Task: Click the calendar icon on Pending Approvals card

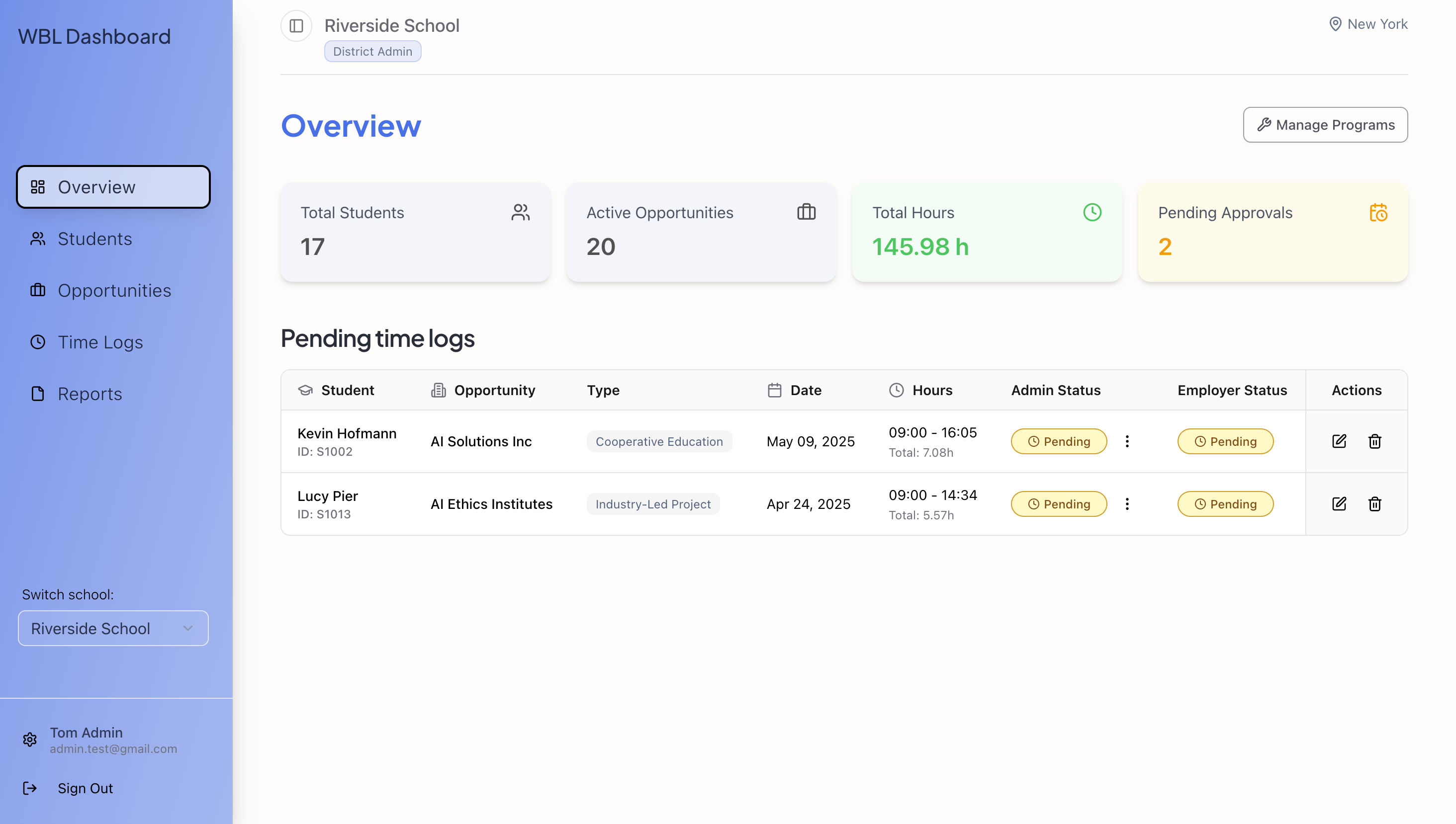Action: click(1379, 212)
